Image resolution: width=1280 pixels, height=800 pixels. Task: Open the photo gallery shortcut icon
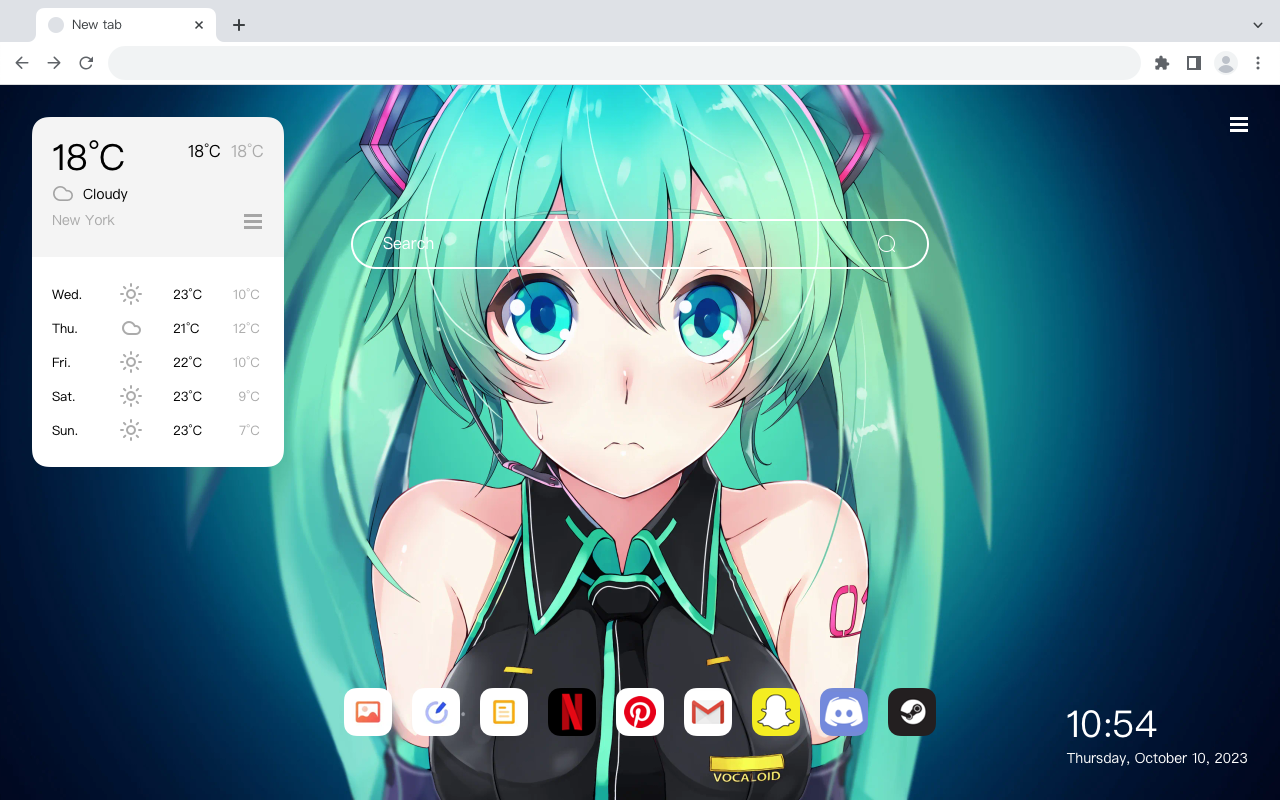tap(368, 712)
